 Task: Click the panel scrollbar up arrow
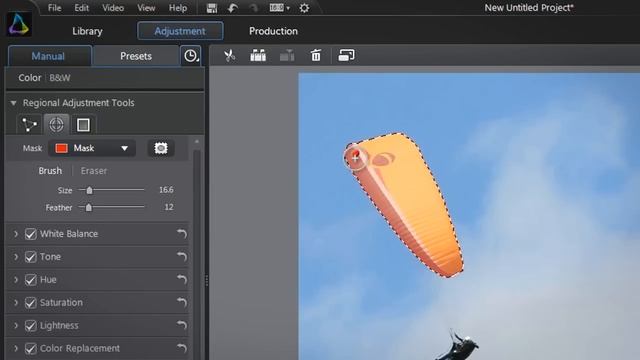click(197, 142)
